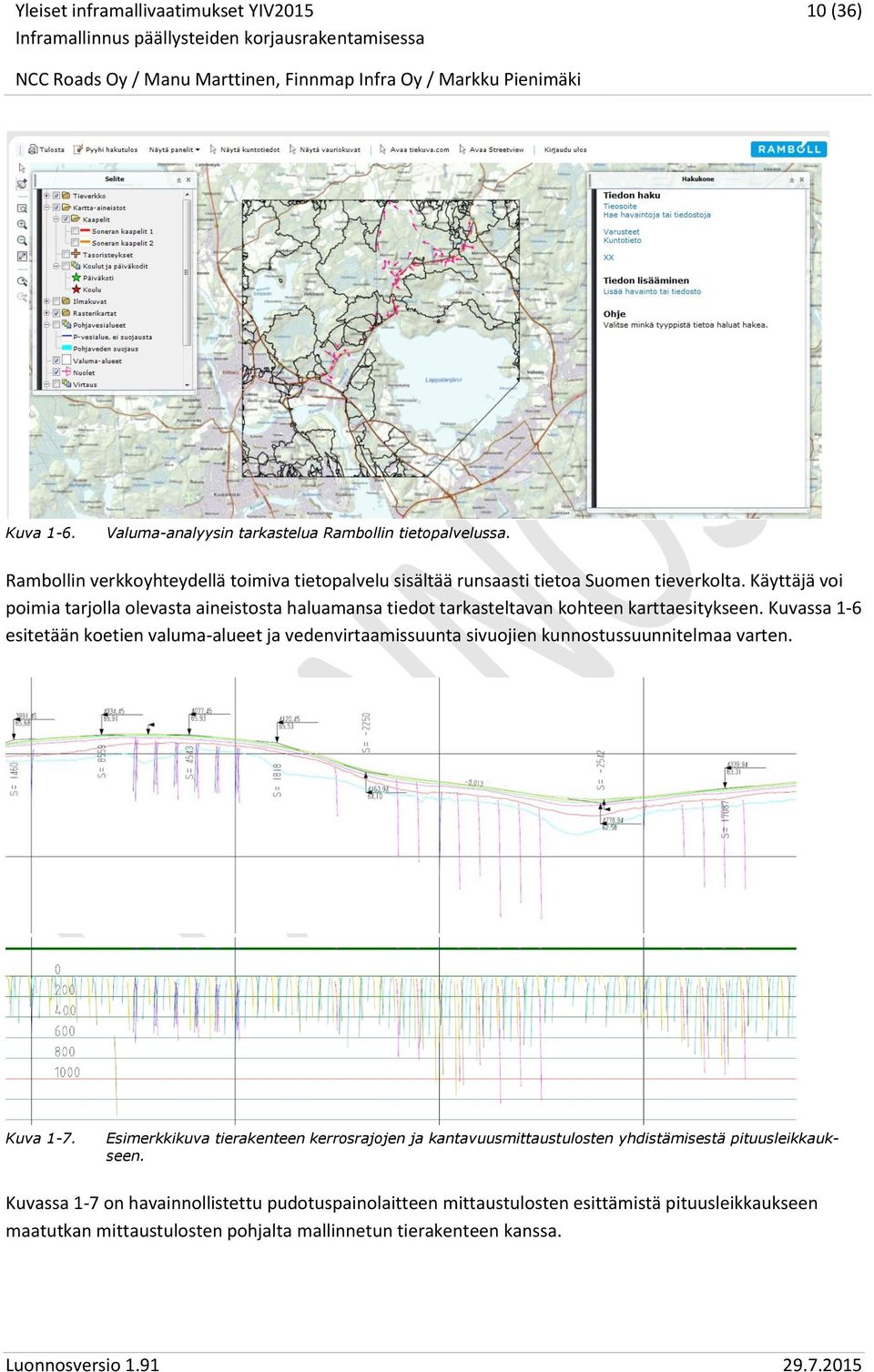
Task: Open the Varusteet link
Action: click(x=621, y=232)
